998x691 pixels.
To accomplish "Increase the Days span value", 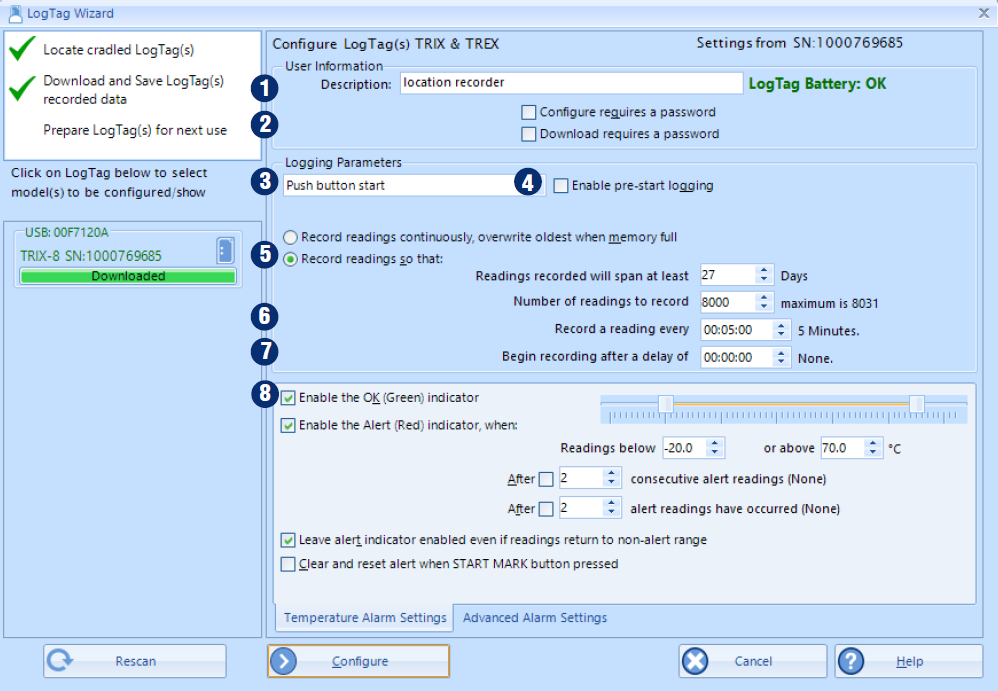I will (x=764, y=270).
